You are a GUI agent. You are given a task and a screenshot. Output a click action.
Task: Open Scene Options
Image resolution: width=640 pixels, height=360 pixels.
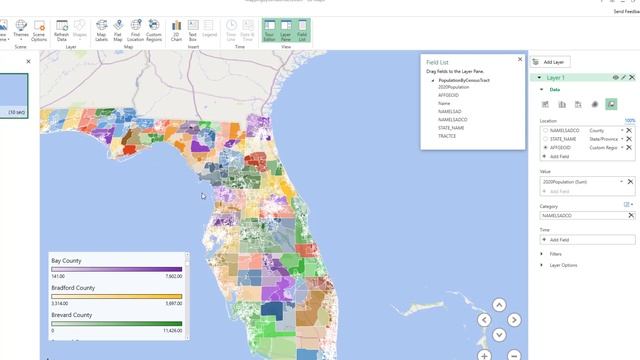(39, 30)
